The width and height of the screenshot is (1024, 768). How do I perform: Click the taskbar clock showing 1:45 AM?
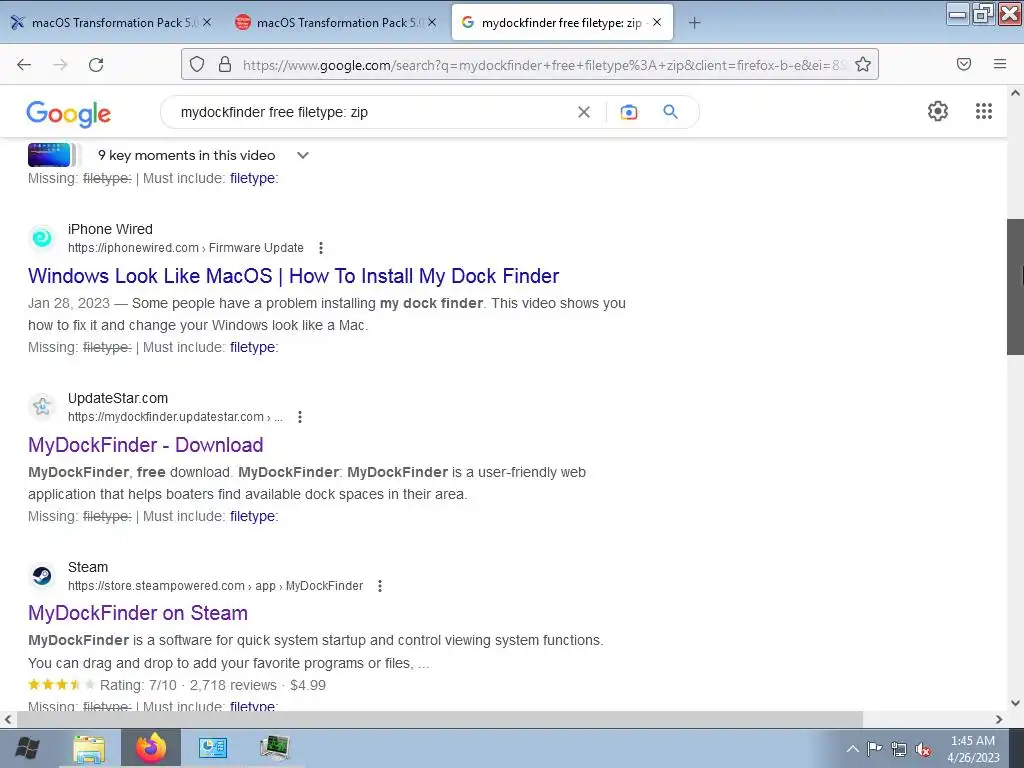coord(973,749)
